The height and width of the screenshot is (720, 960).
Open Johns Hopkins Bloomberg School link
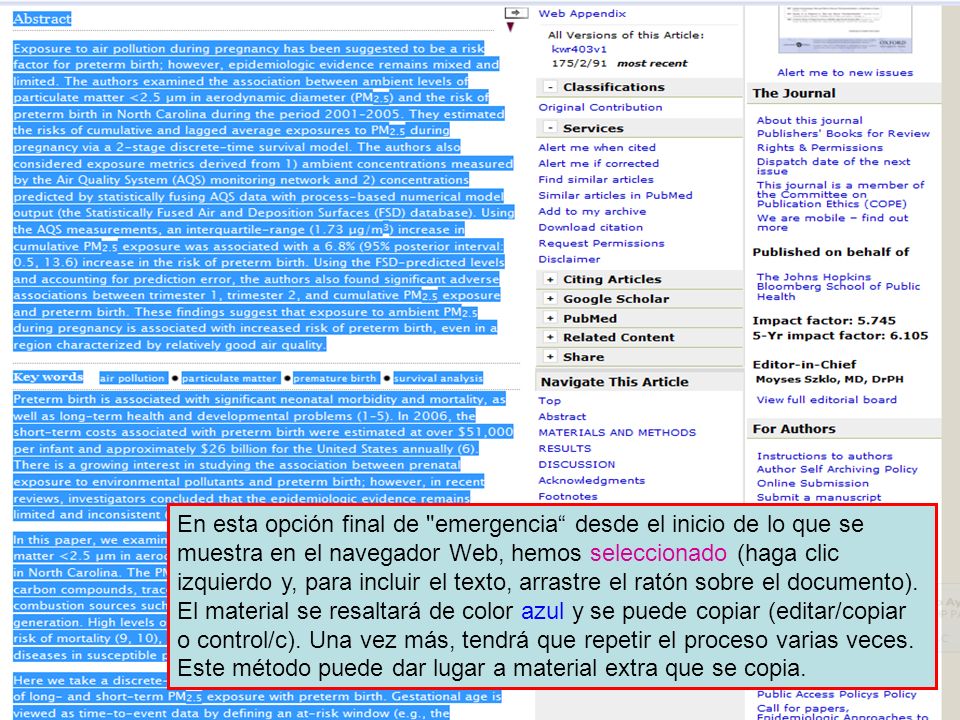838,287
